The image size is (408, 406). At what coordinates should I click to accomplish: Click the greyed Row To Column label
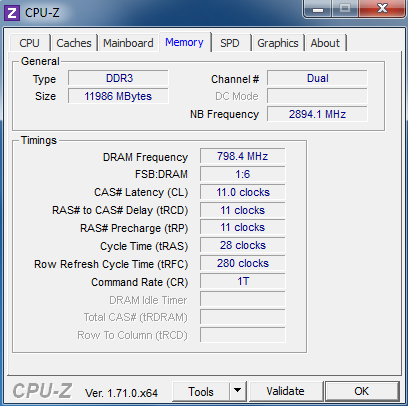click(x=132, y=335)
